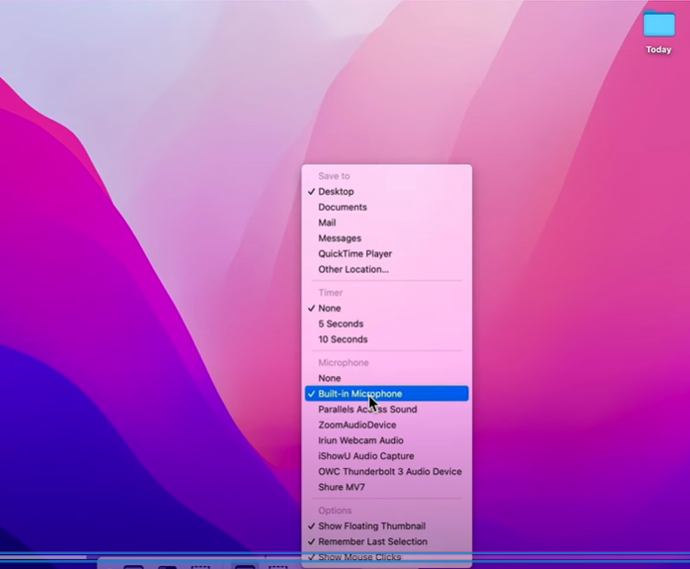The width and height of the screenshot is (690, 569).
Task: Toggle Show Floating Thumbnail option
Action: (386, 526)
